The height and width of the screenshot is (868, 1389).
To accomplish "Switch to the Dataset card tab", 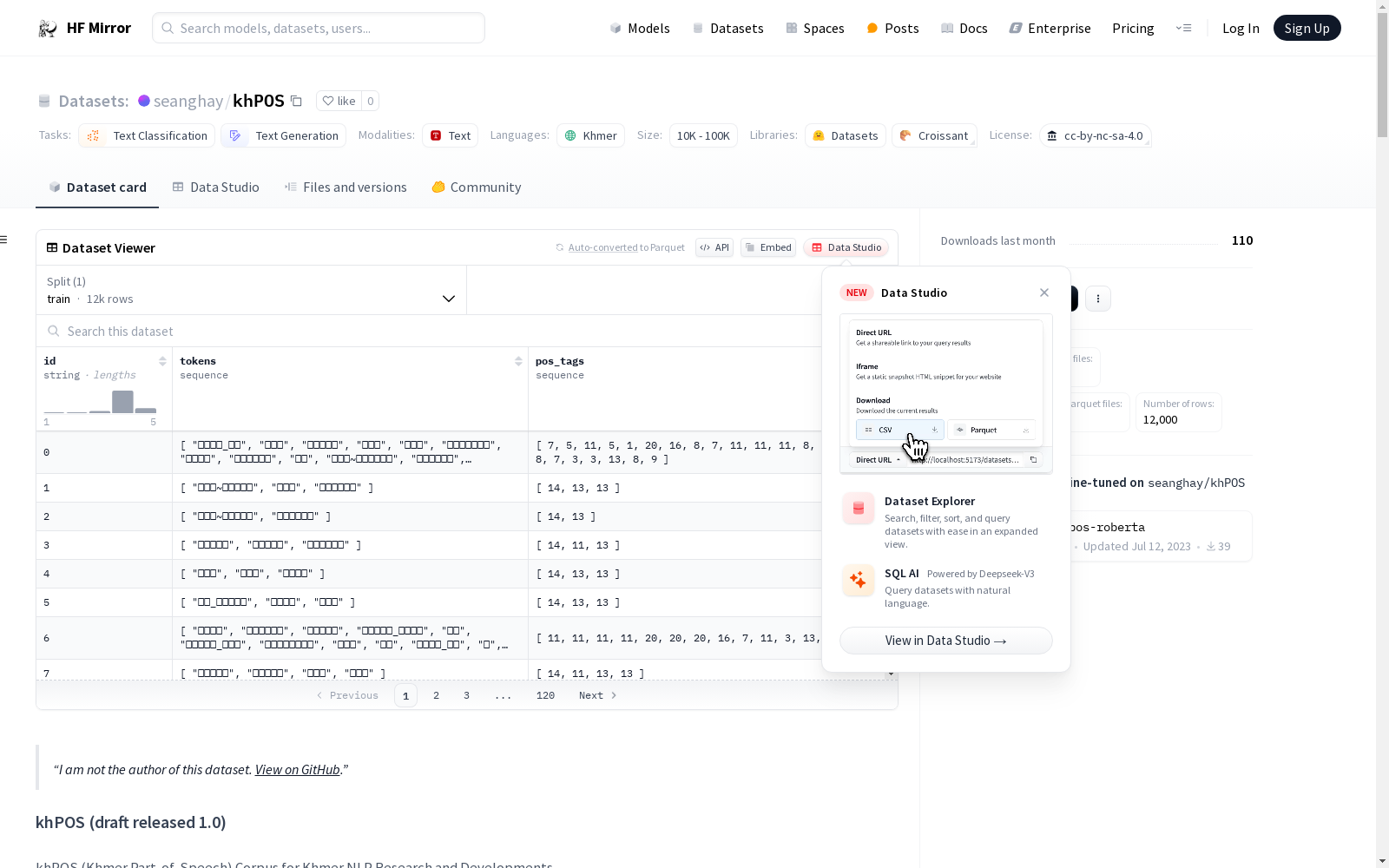I will (97, 187).
